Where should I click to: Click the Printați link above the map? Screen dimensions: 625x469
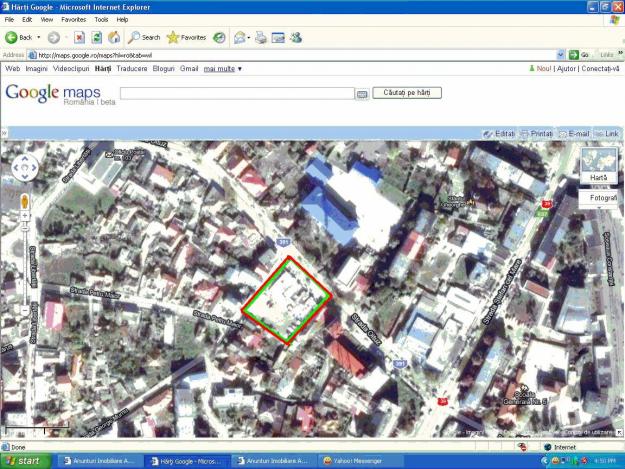coord(537,134)
